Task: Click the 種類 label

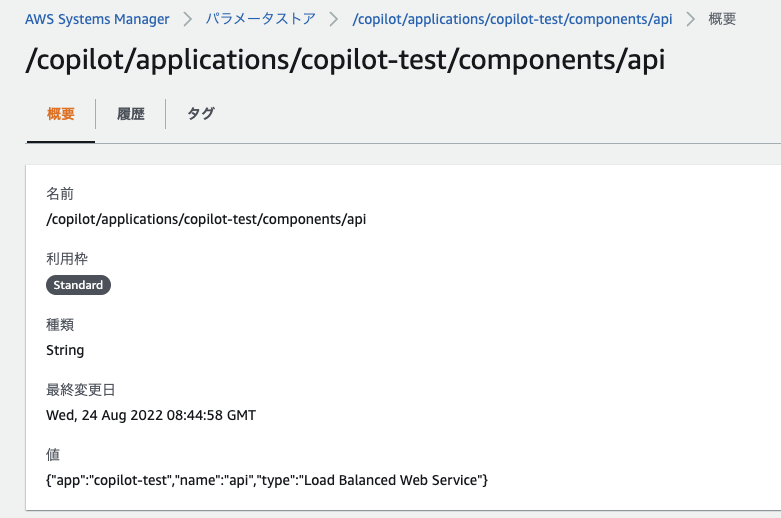Action: 60,324
